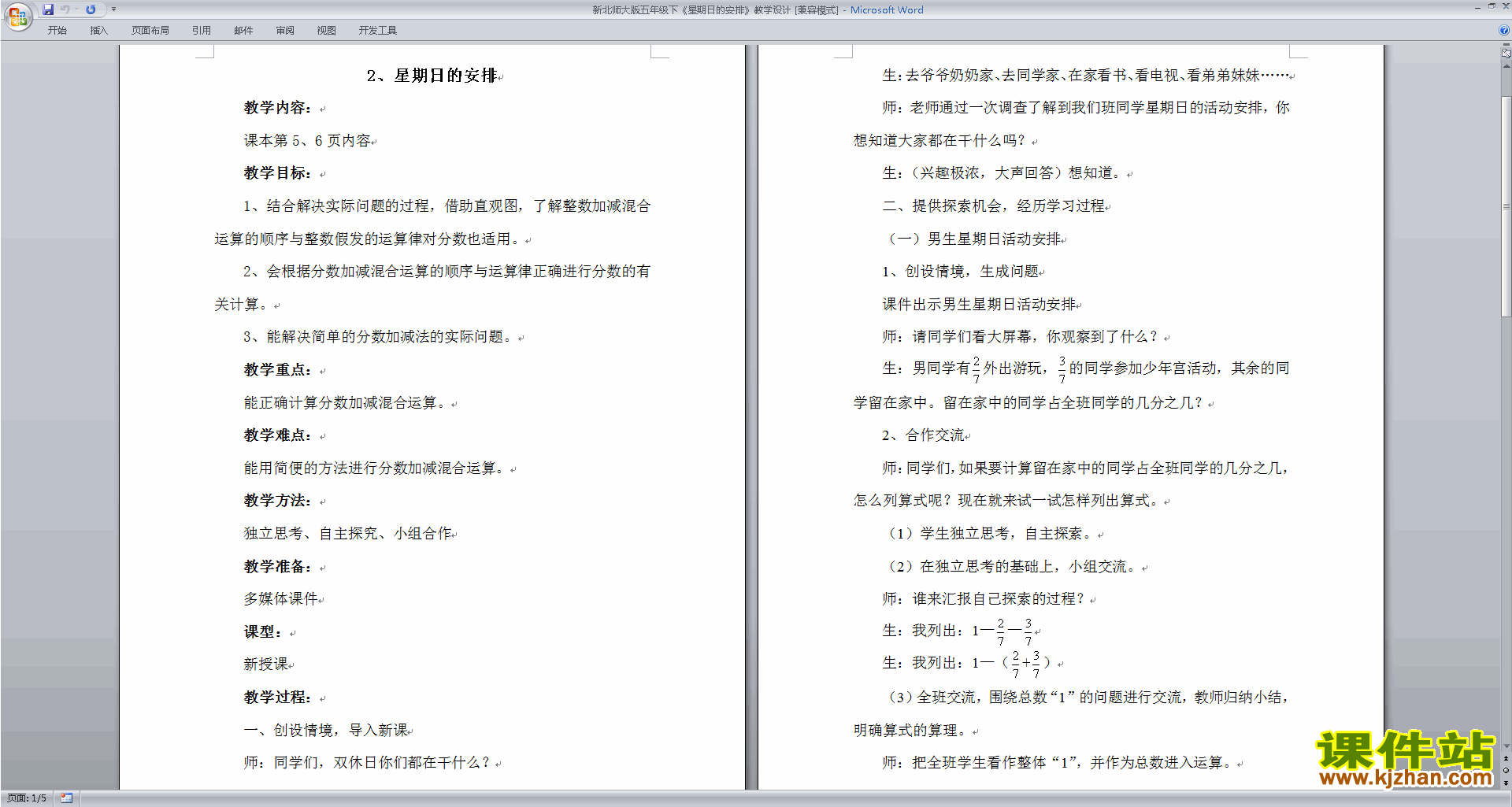Click the vertical scrollbar thumb

(x=1506, y=206)
